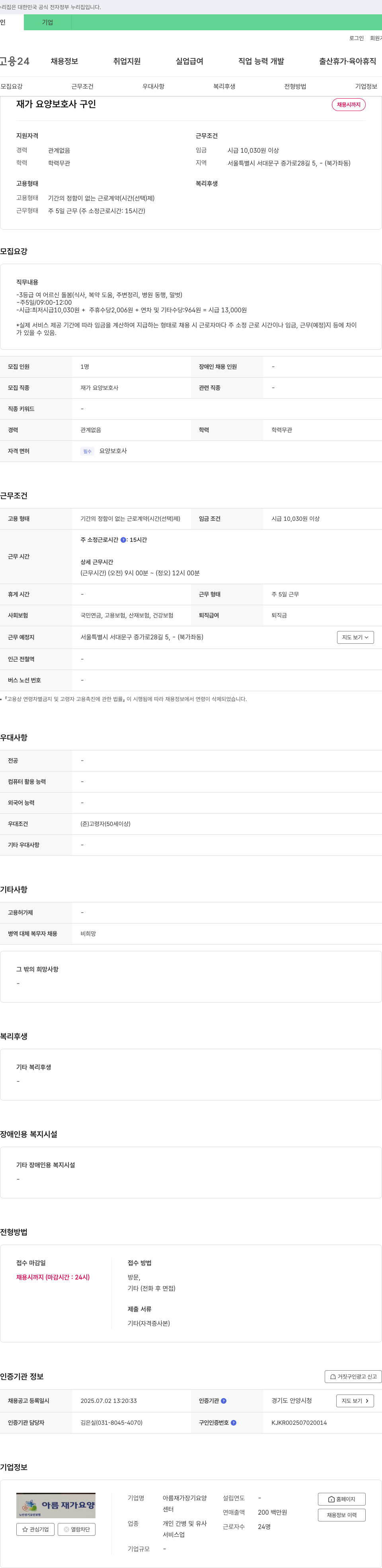Open the 출산휴가·육아휴직 menu
The height and width of the screenshot is (1568, 382).
347,62
